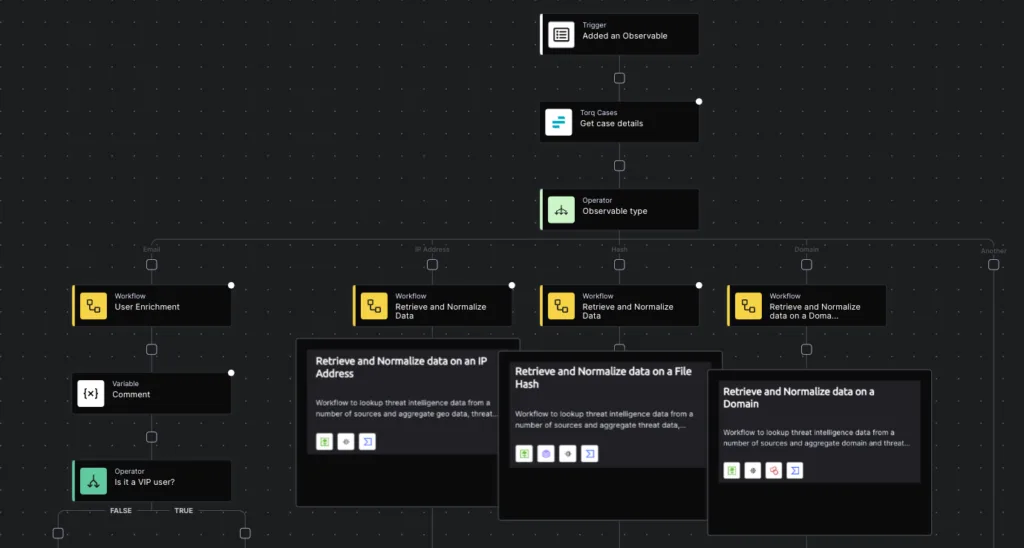Click white status dot on Comment variable node
Viewport: 1024px width, 548px height.
pyautogui.click(x=231, y=373)
